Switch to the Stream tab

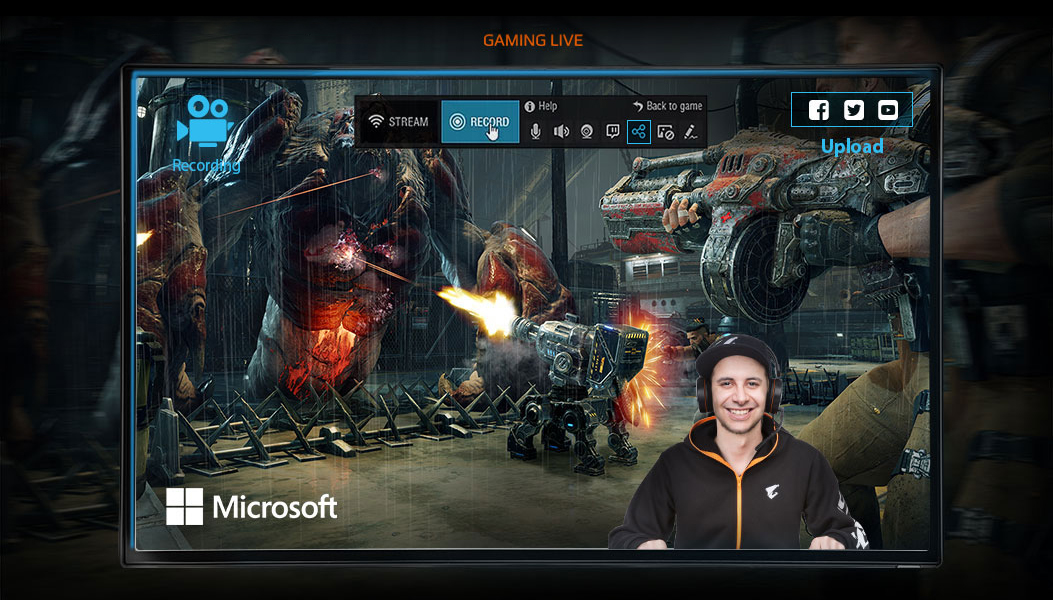[x=396, y=120]
